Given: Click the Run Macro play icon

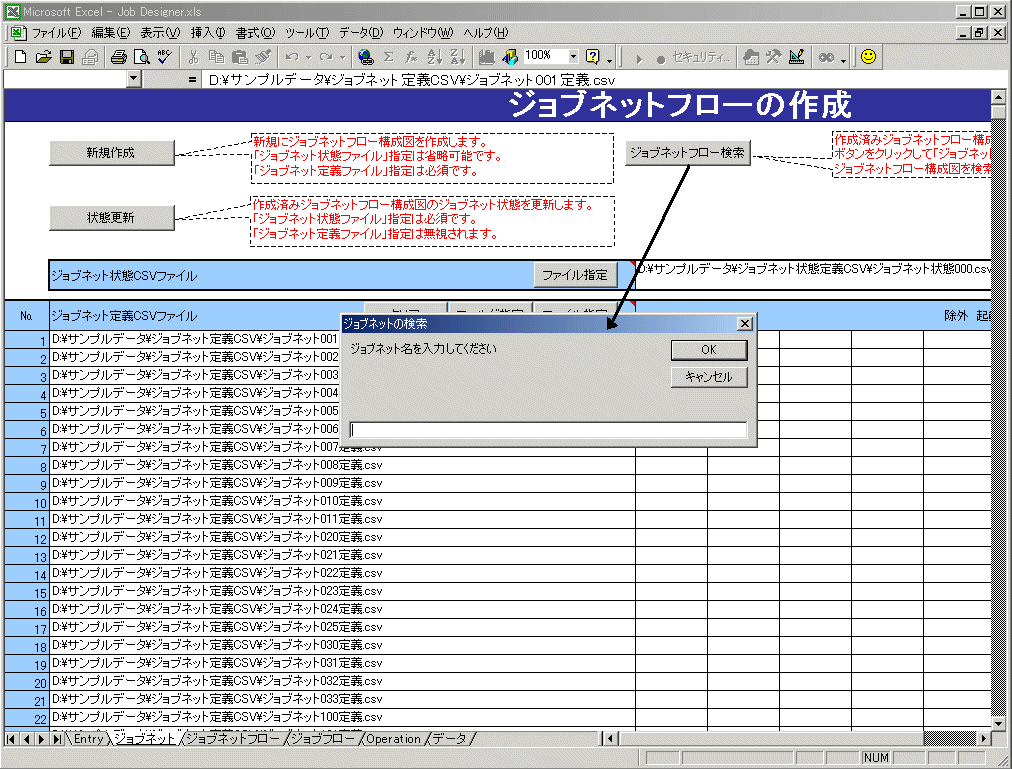Looking at the screenshot, I should coord(639,59).
